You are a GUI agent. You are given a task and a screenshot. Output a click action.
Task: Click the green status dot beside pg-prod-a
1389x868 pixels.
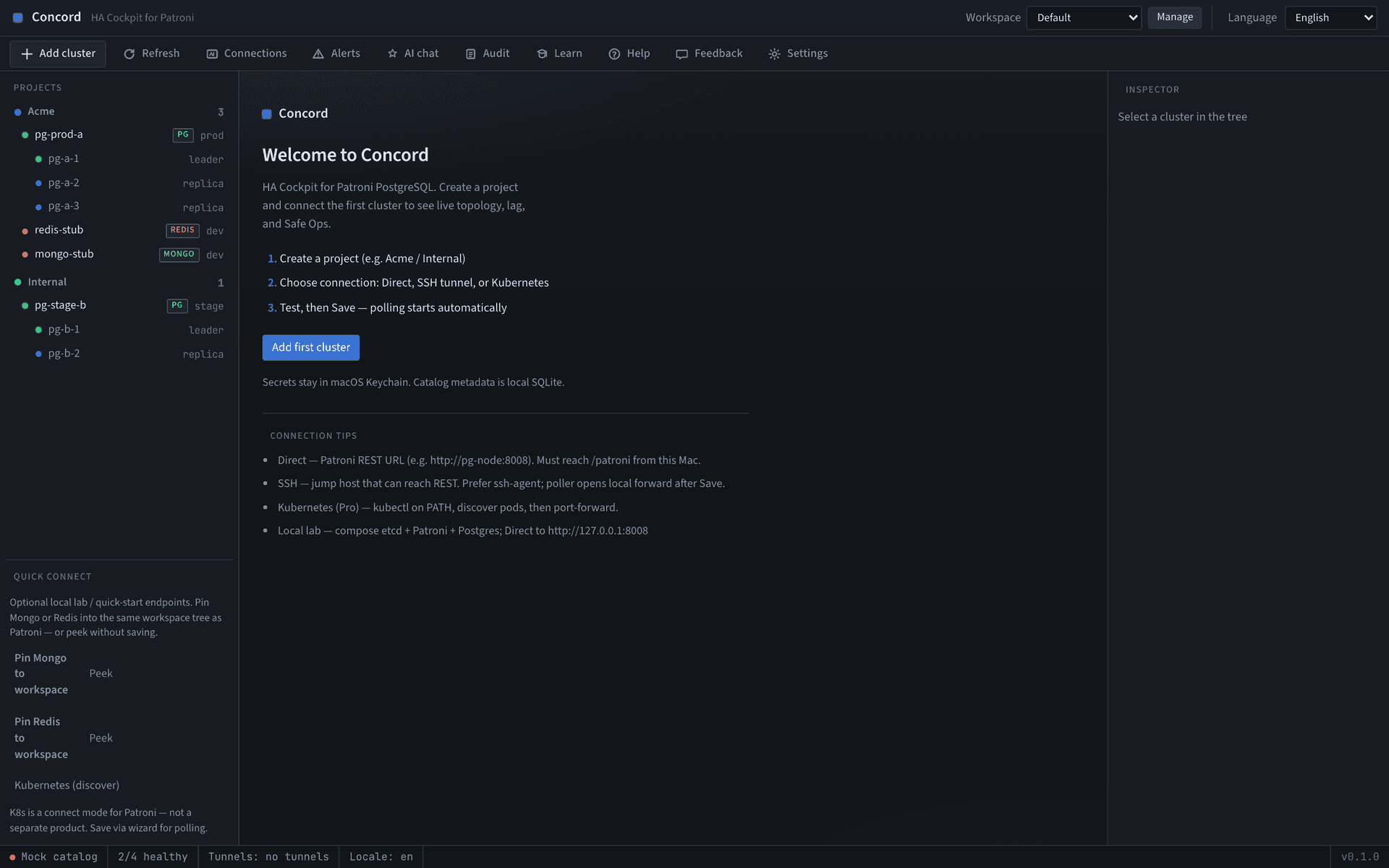(25, 135)
